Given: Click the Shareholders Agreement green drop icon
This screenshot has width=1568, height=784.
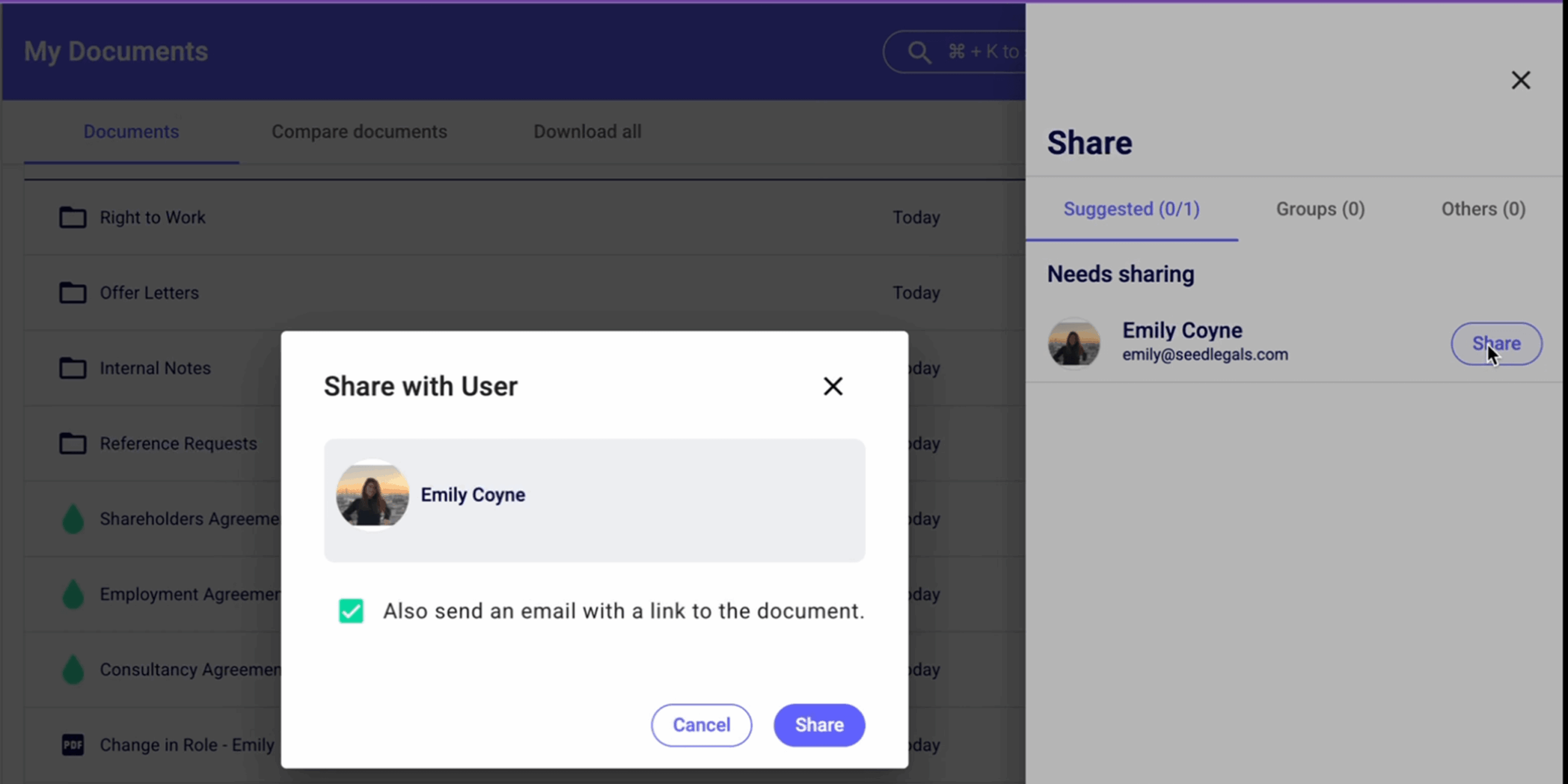Looking at the screenshot, I should pyautogui.click(x=73, y=519).
